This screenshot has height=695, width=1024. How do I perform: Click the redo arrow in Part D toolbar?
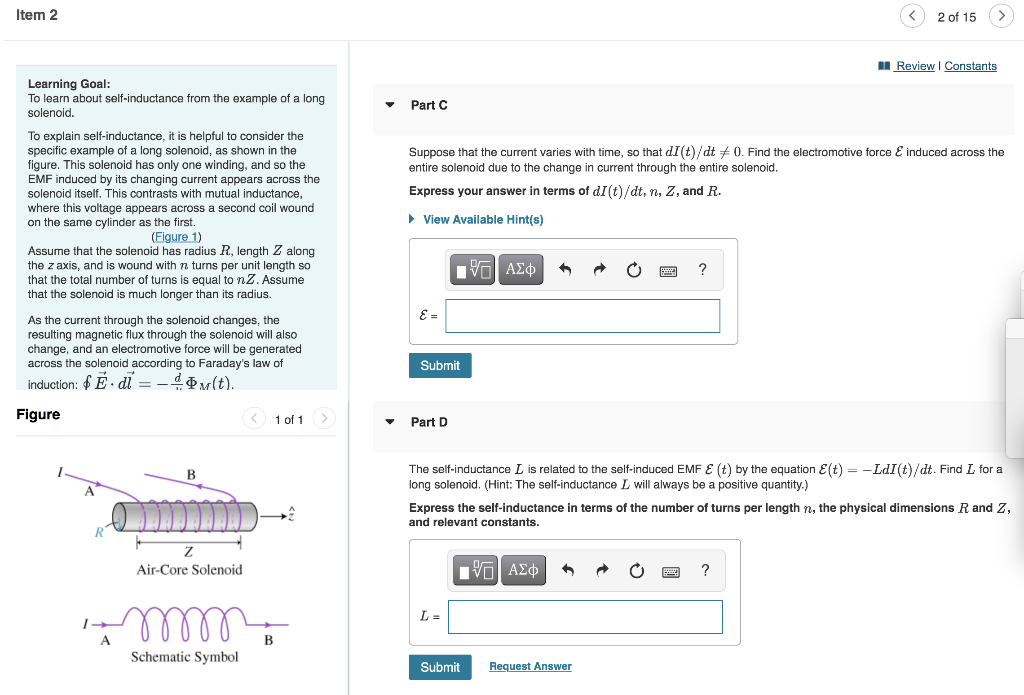click(601, 570)
